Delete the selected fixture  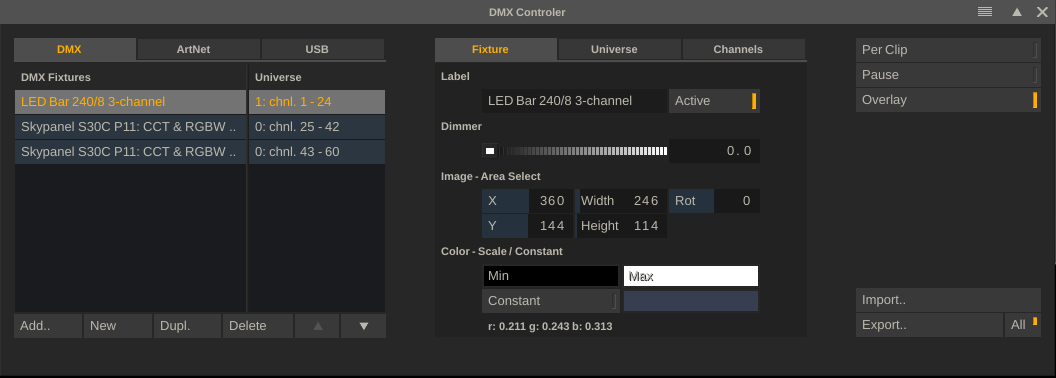coord(258,326)
